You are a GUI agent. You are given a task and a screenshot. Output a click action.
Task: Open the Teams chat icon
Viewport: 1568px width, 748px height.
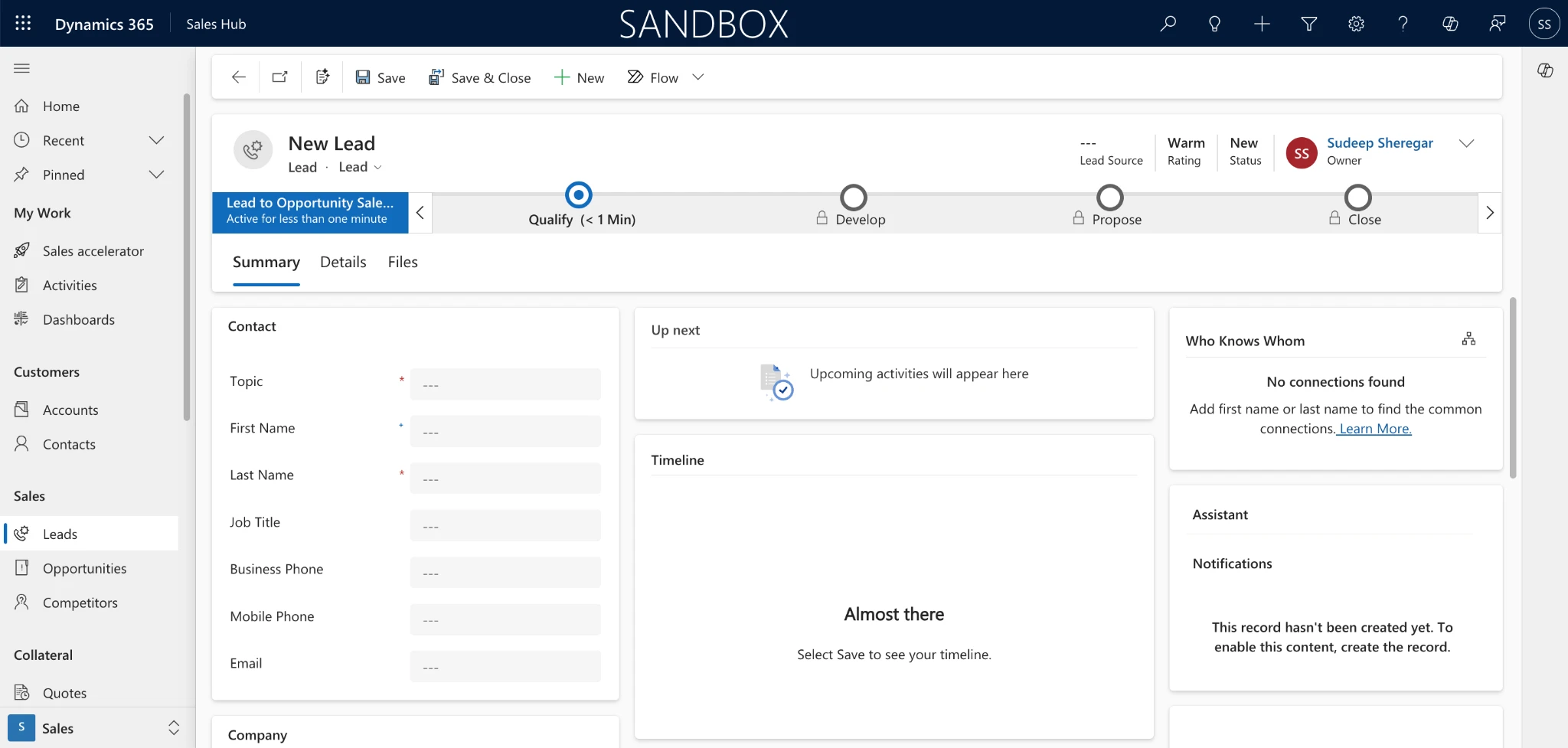tap(1497, 24)
